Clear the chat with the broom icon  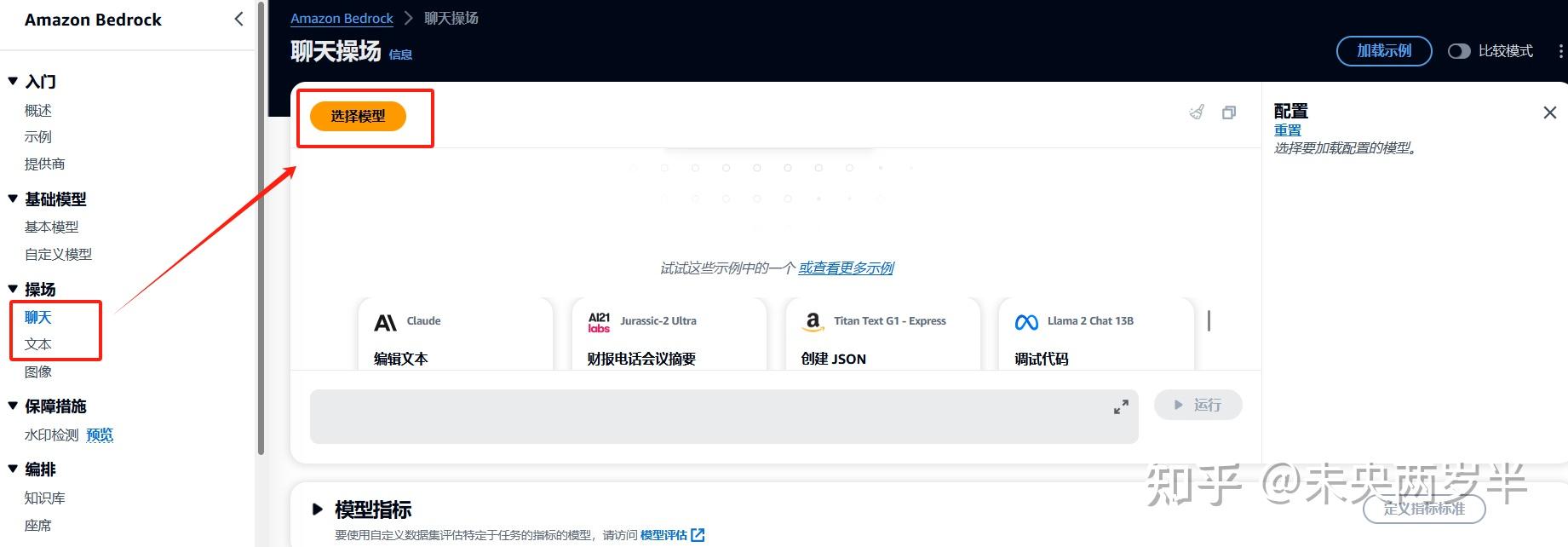pyautogui.click(x=1198, y=112)
